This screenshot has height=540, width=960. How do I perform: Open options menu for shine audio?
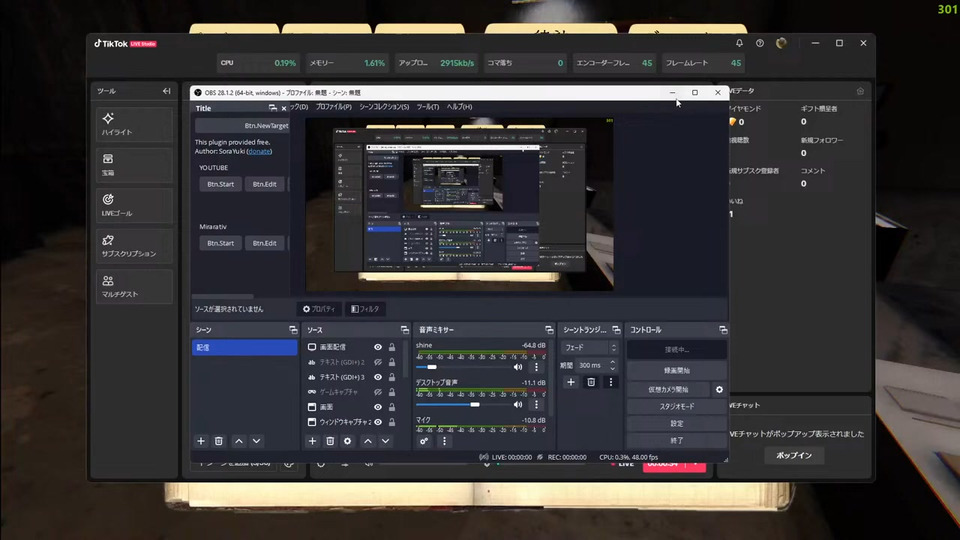tap(536, 367)
